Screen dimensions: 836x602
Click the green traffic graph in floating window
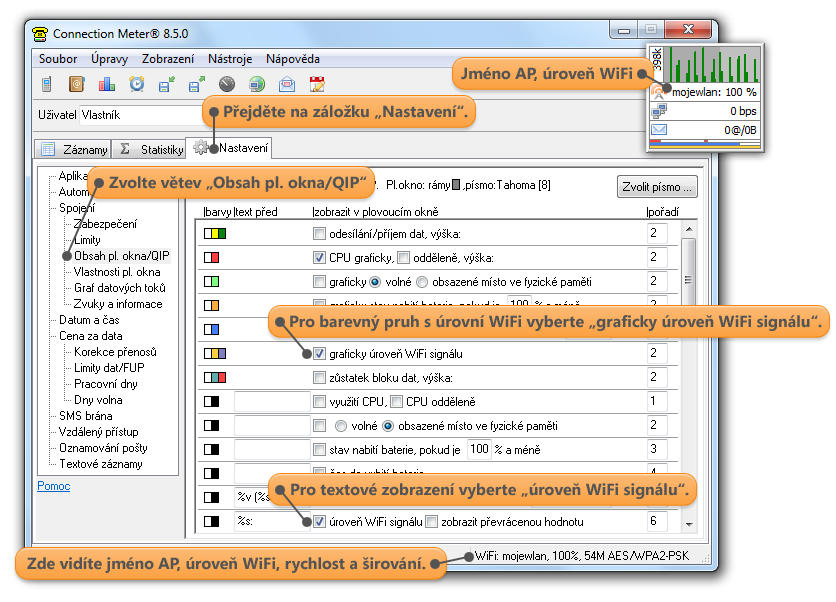coord(712,64)
